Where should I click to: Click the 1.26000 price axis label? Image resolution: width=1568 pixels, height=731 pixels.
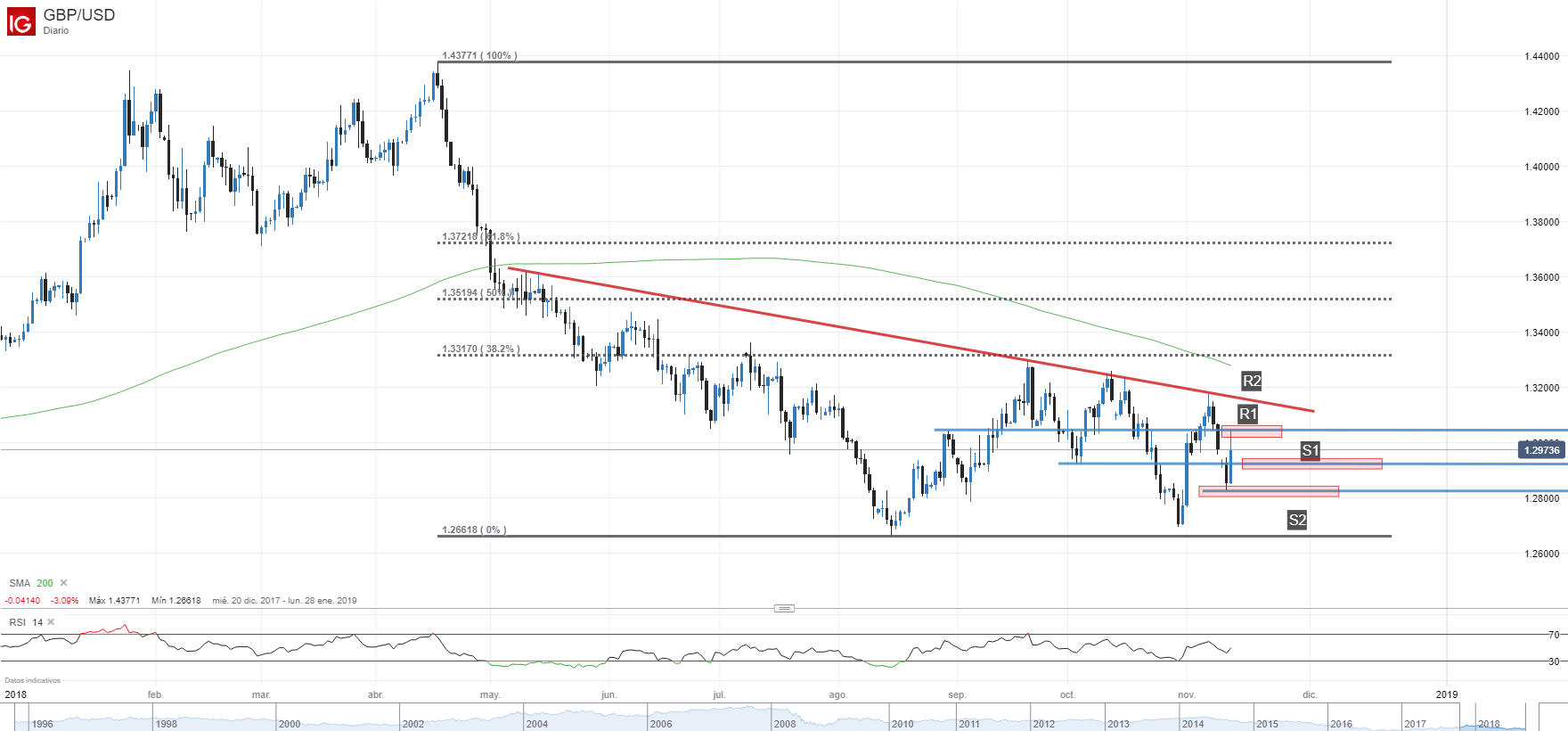1541,554
